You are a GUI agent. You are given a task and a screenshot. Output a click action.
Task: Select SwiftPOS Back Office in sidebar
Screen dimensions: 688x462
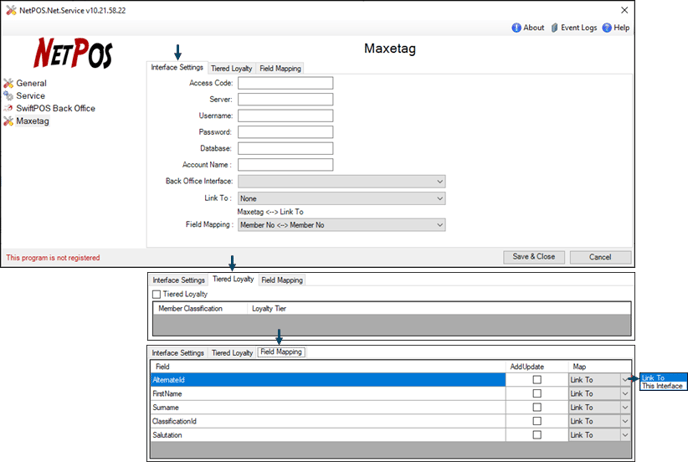tap(56, 108)
